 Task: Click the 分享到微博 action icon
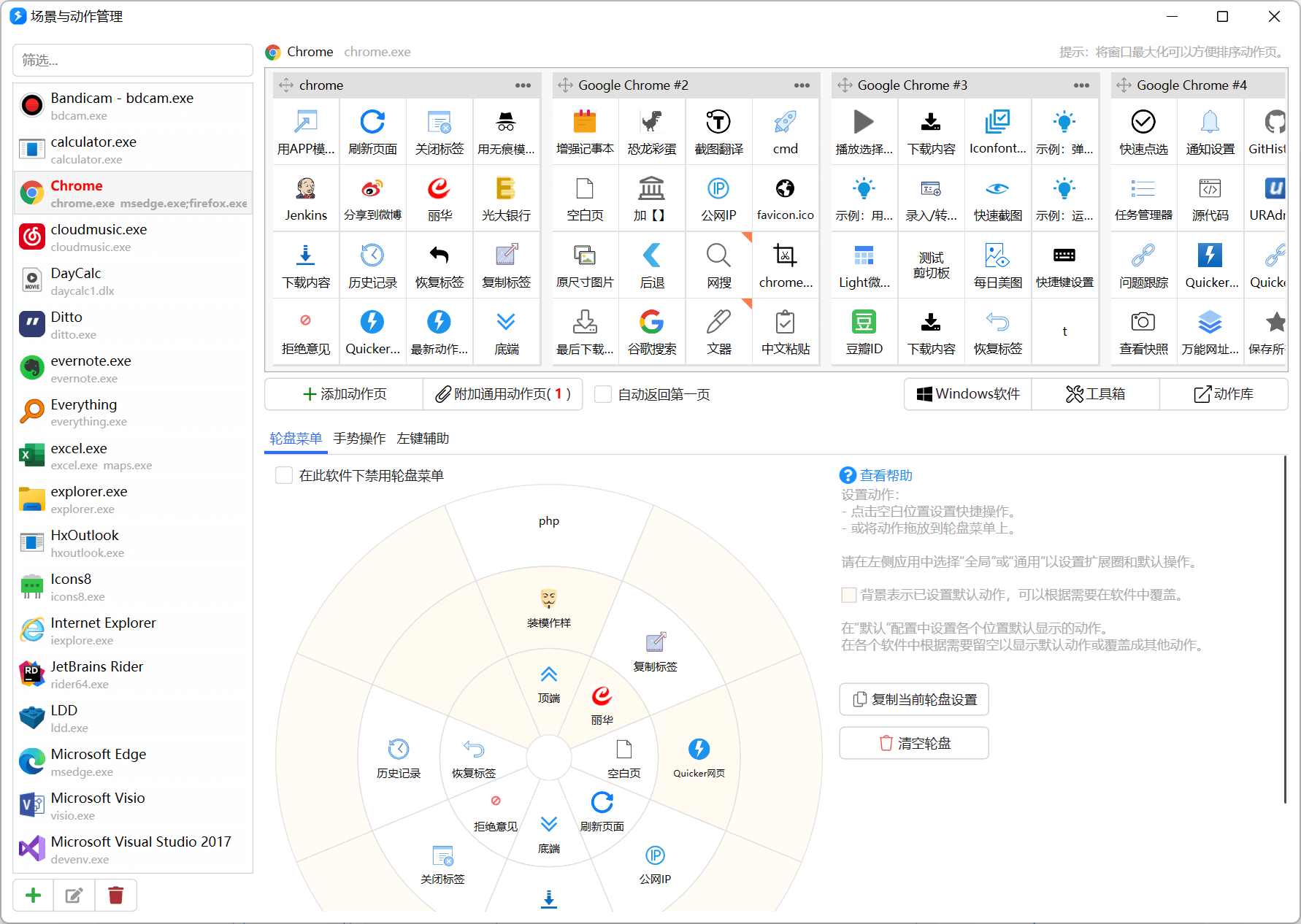372,199
